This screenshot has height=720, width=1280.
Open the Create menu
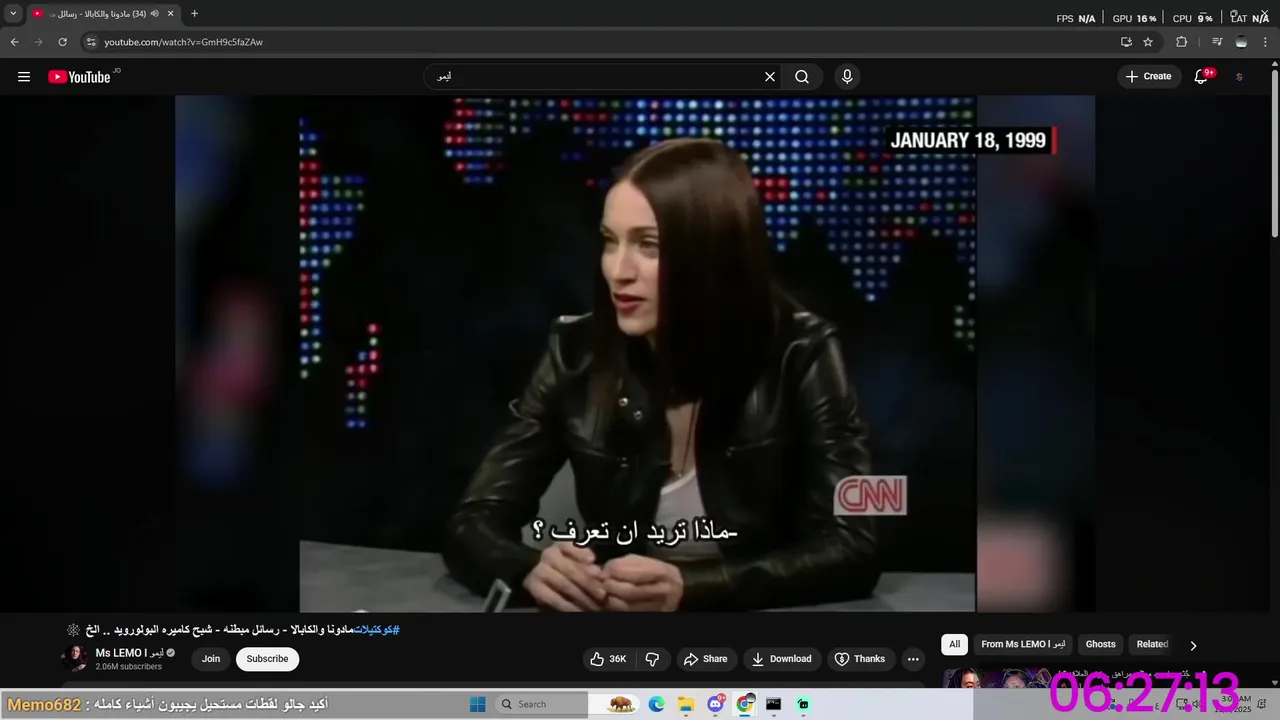(x=1148, y=76)
